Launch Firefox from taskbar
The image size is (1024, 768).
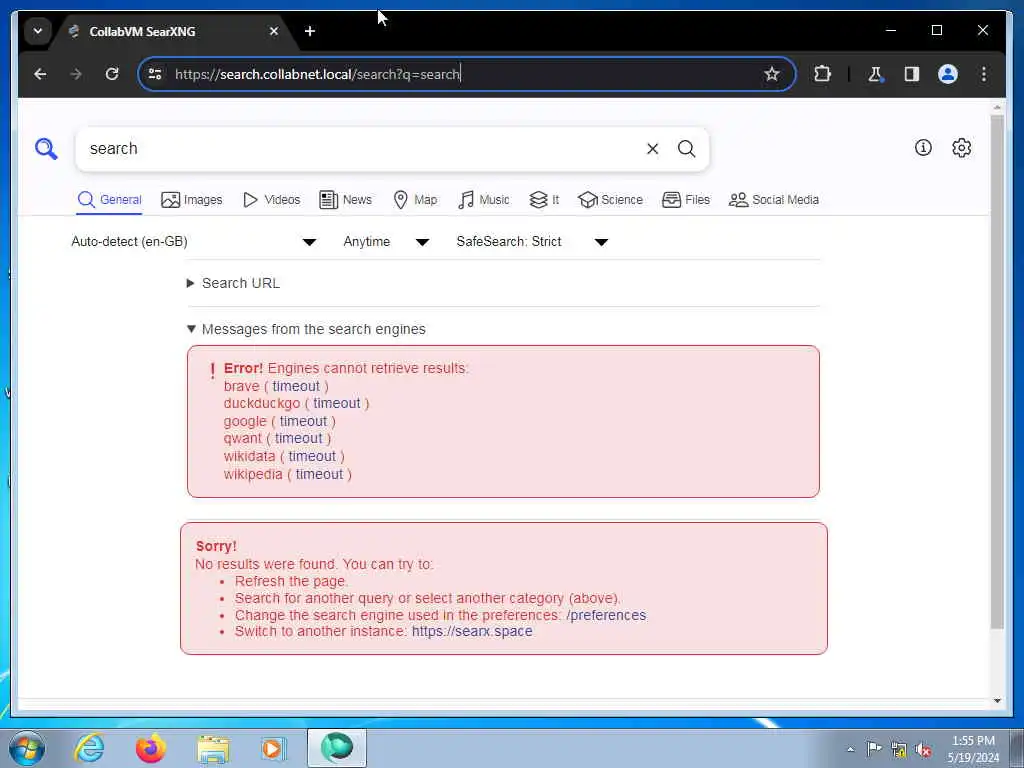coord(150,748)
